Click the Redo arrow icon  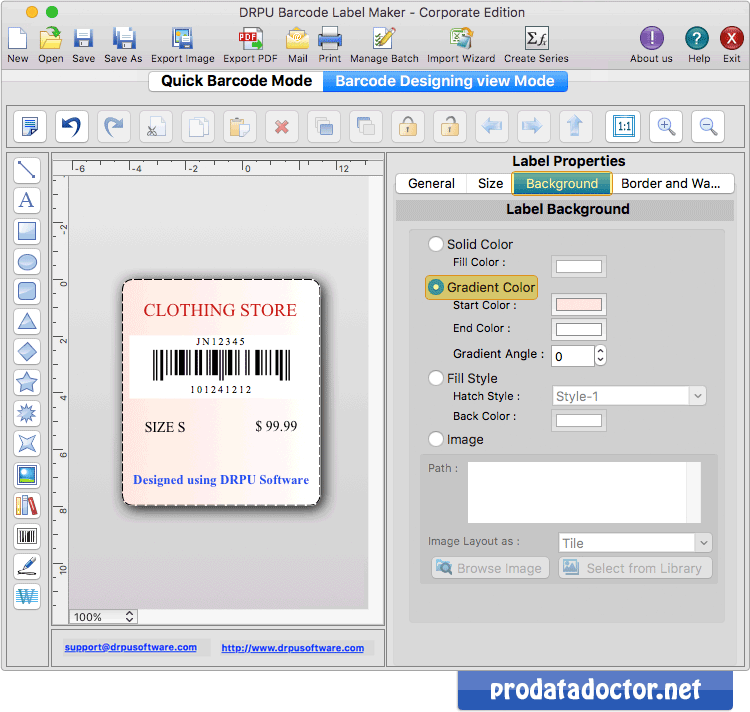click(114, 127)
